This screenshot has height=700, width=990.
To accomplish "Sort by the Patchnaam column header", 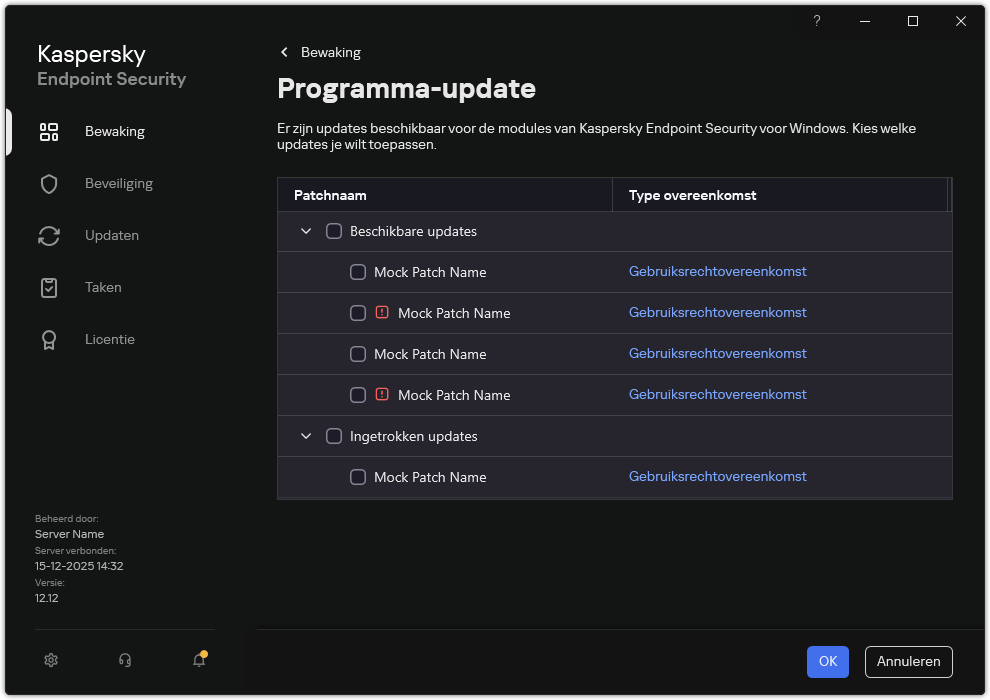I will 330,195.
